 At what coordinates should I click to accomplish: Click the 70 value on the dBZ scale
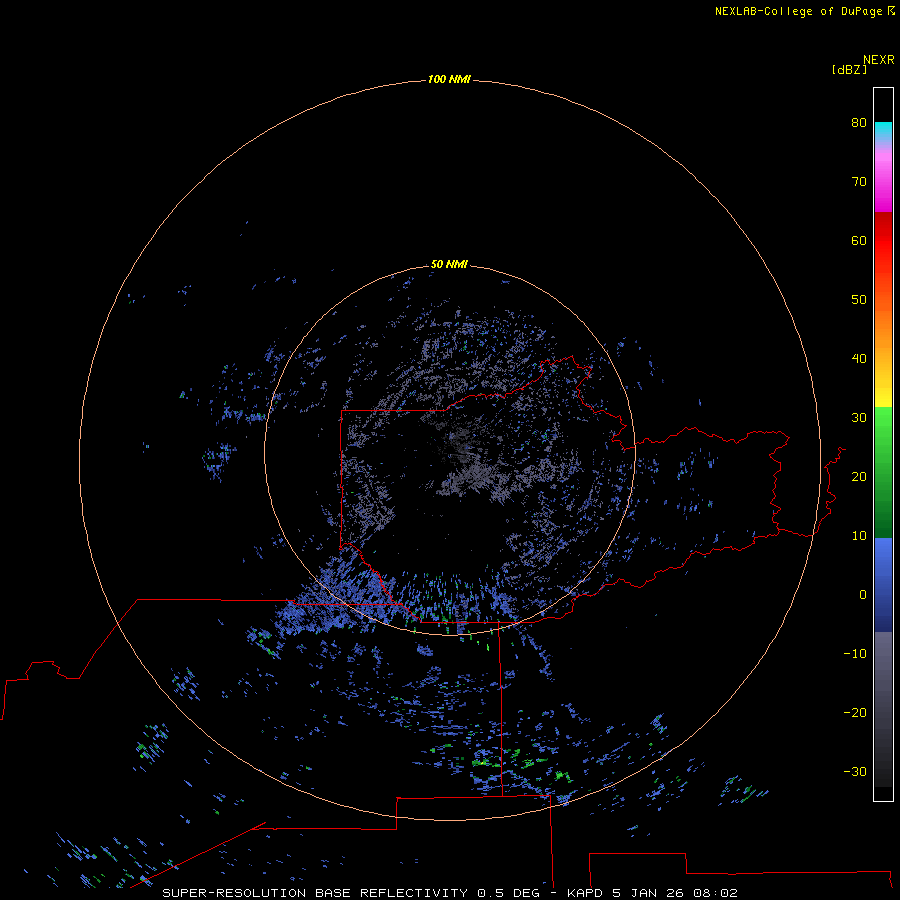coord(859,181)
